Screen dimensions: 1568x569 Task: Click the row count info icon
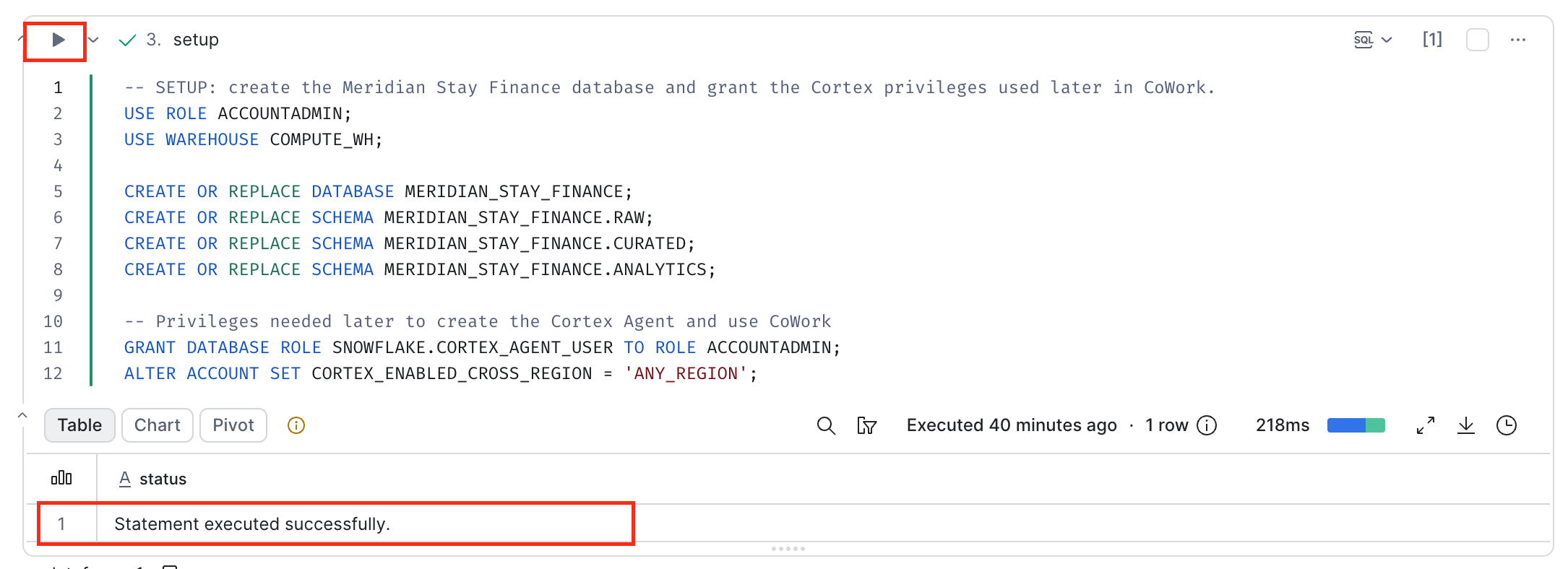[x=1207, y=425]
